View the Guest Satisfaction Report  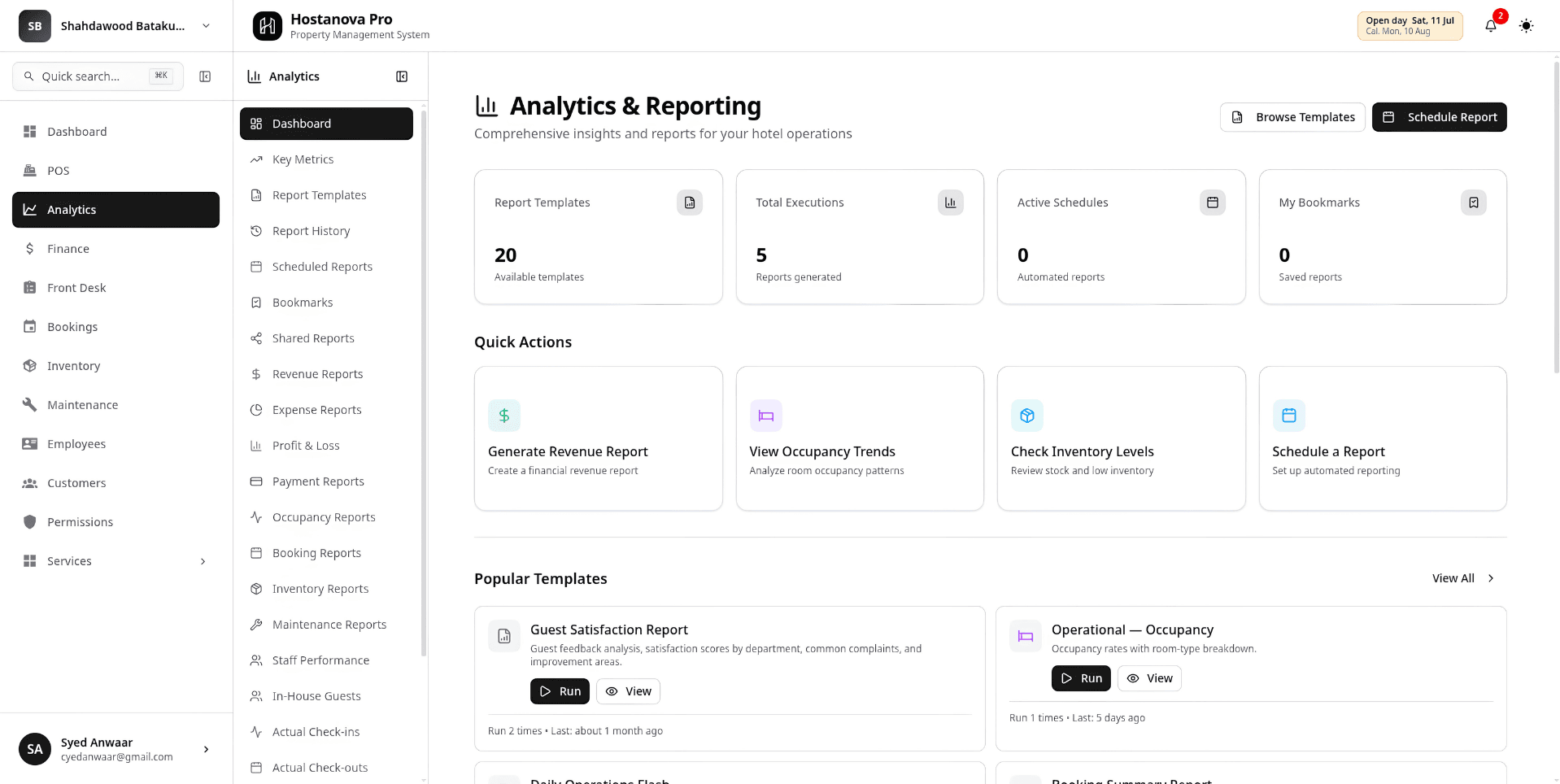click(x=628, y=691)
